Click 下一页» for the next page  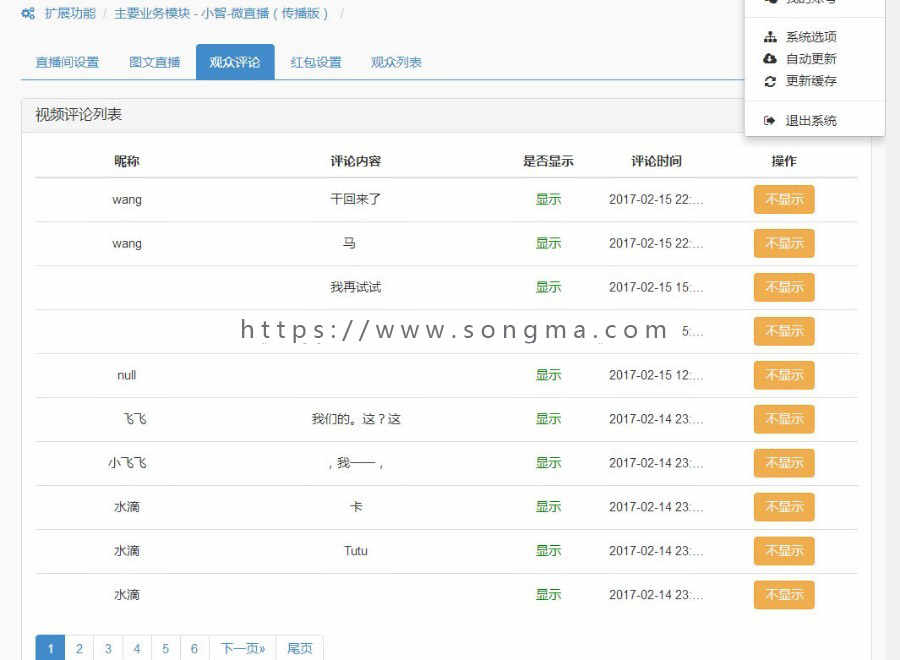[x=243, y=649]
